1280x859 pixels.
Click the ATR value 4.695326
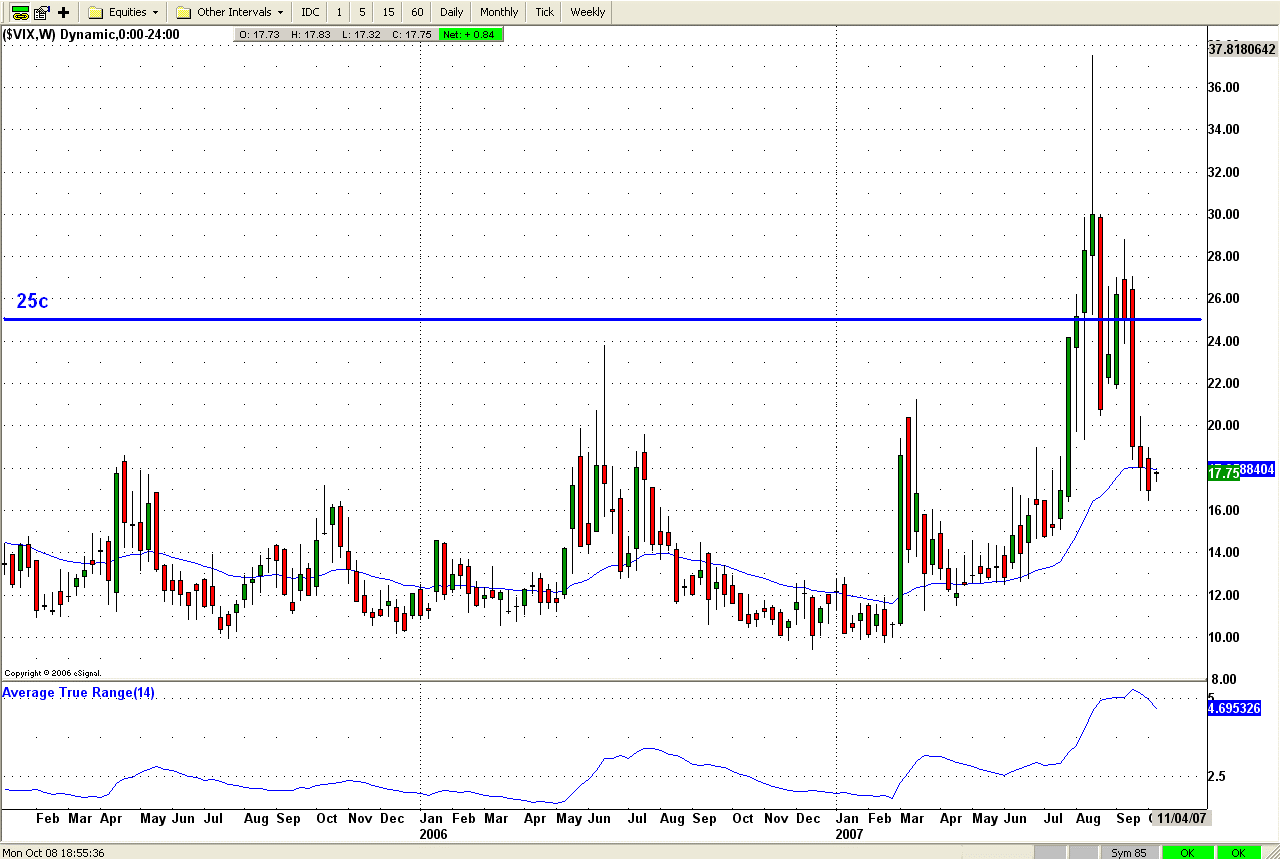(x=1234, y=708)
